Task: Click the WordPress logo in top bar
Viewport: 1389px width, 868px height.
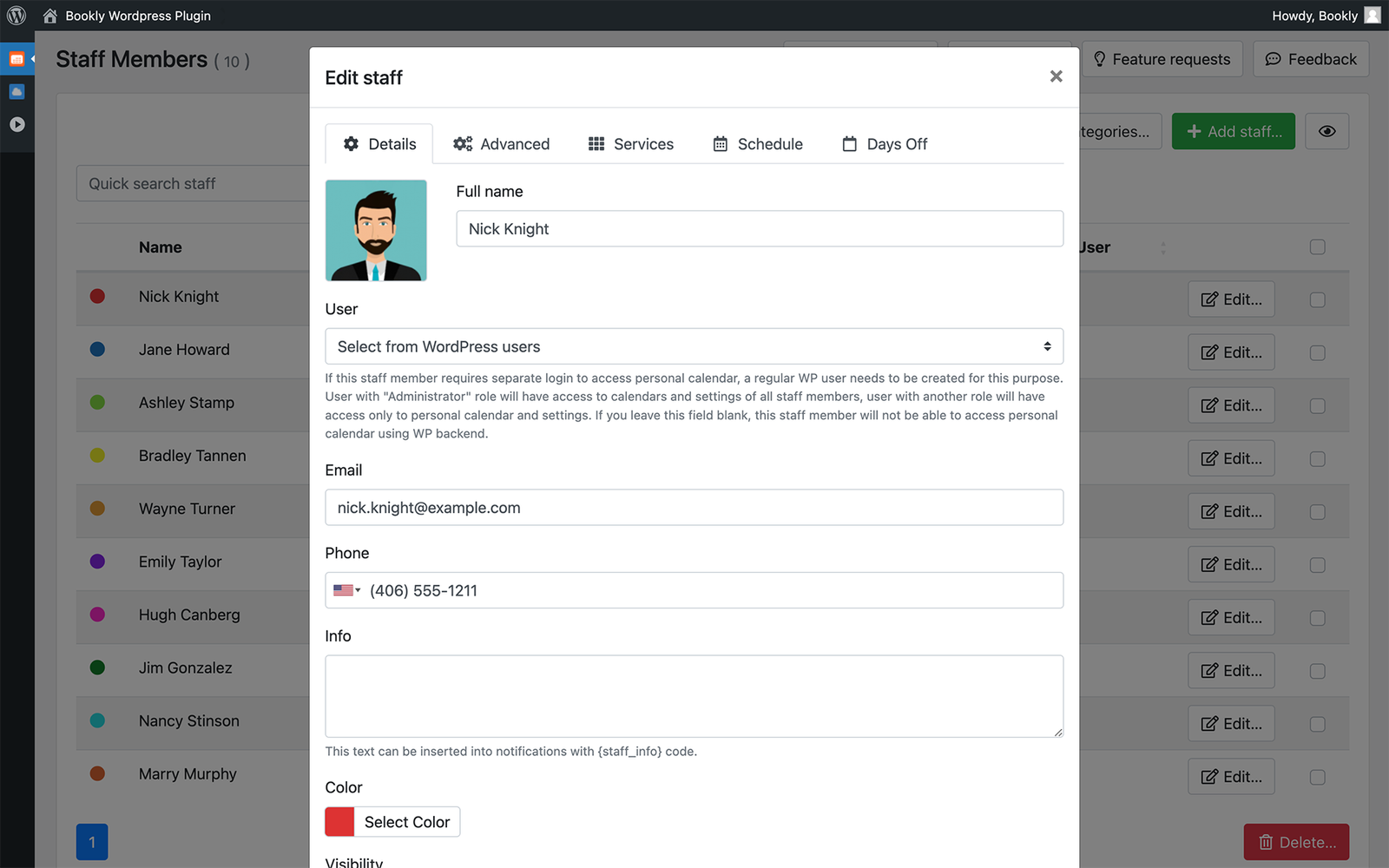Action: (16, 15)
